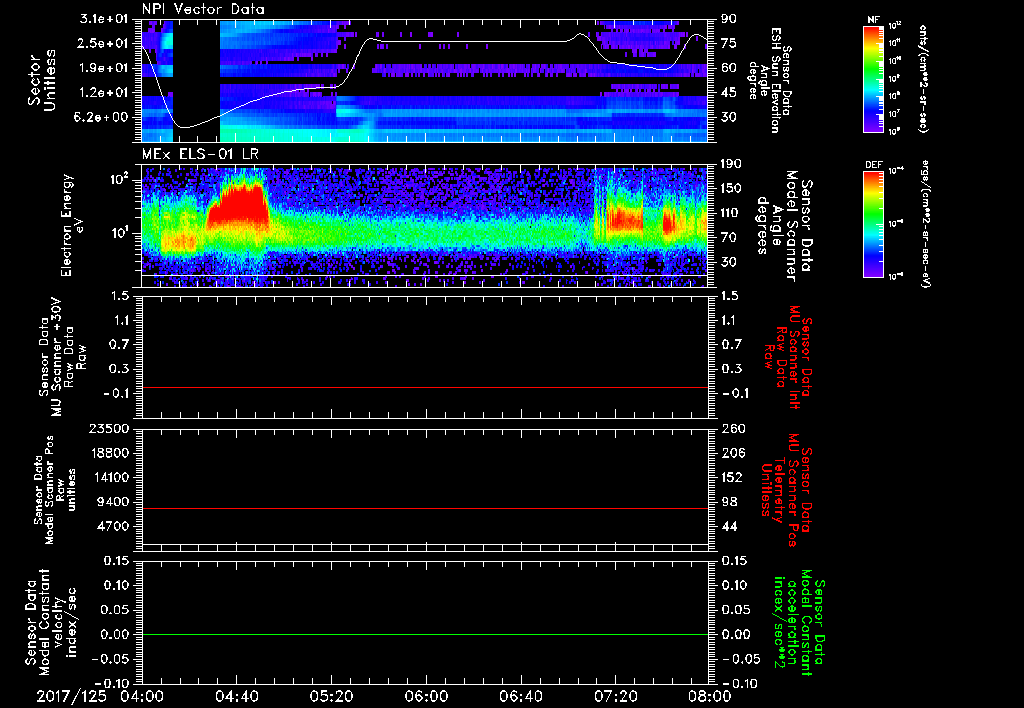Image resolution: width=1024 pixels, height=708 pixels.
Task: Click the red "MU Scanner Init Raw Data" label
Action: [788, 357]
